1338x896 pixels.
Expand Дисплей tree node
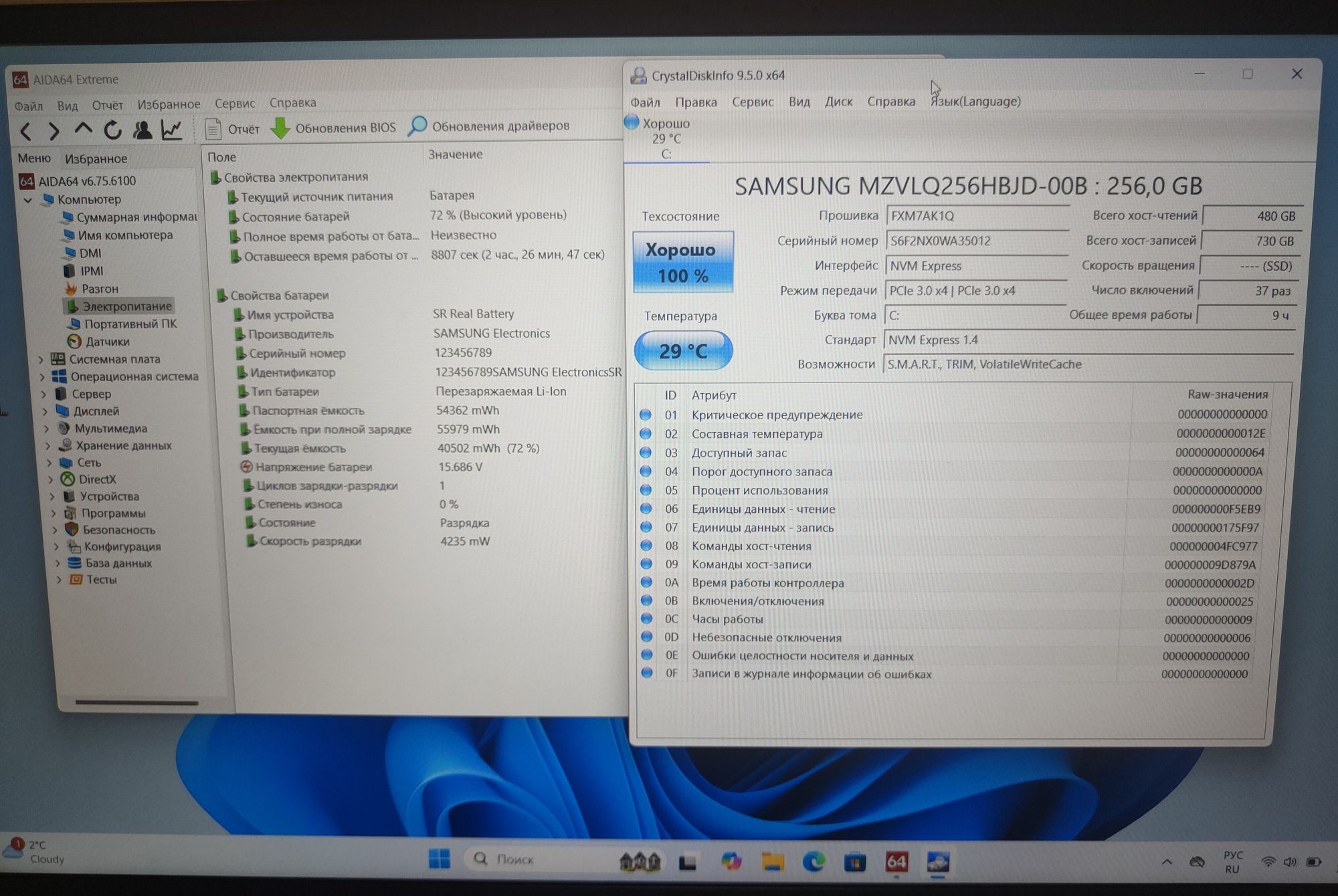[x=45, y=412]
